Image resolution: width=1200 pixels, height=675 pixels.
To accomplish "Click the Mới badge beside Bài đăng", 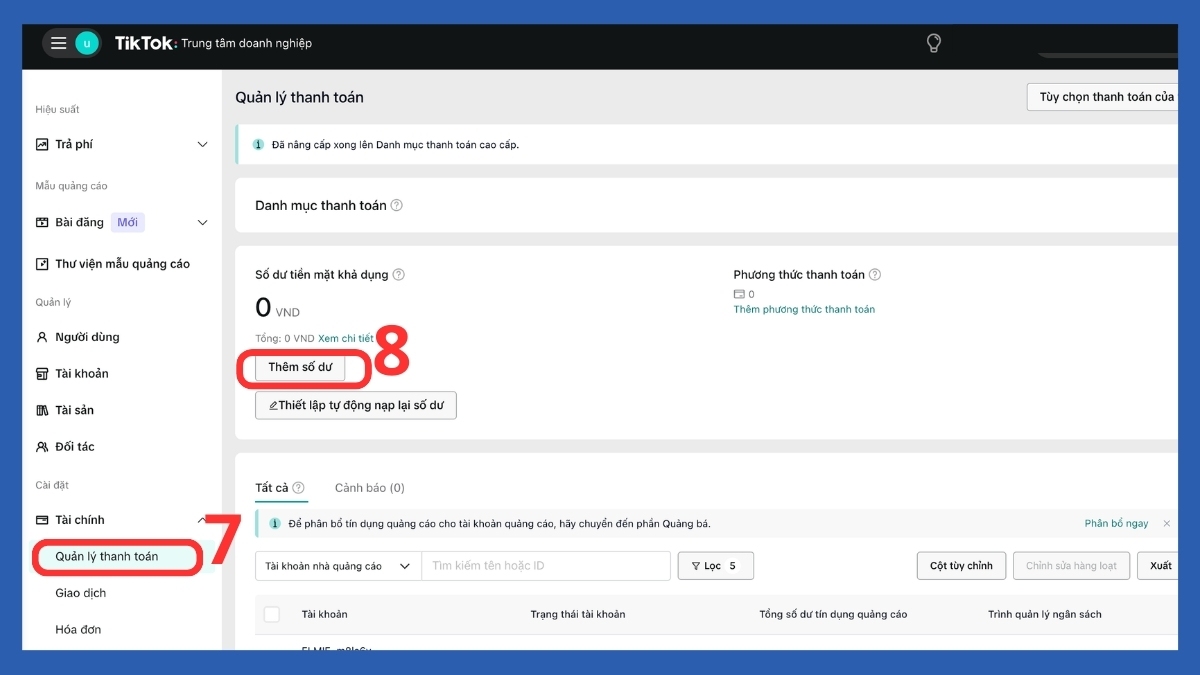I will (x=127, y=222).
